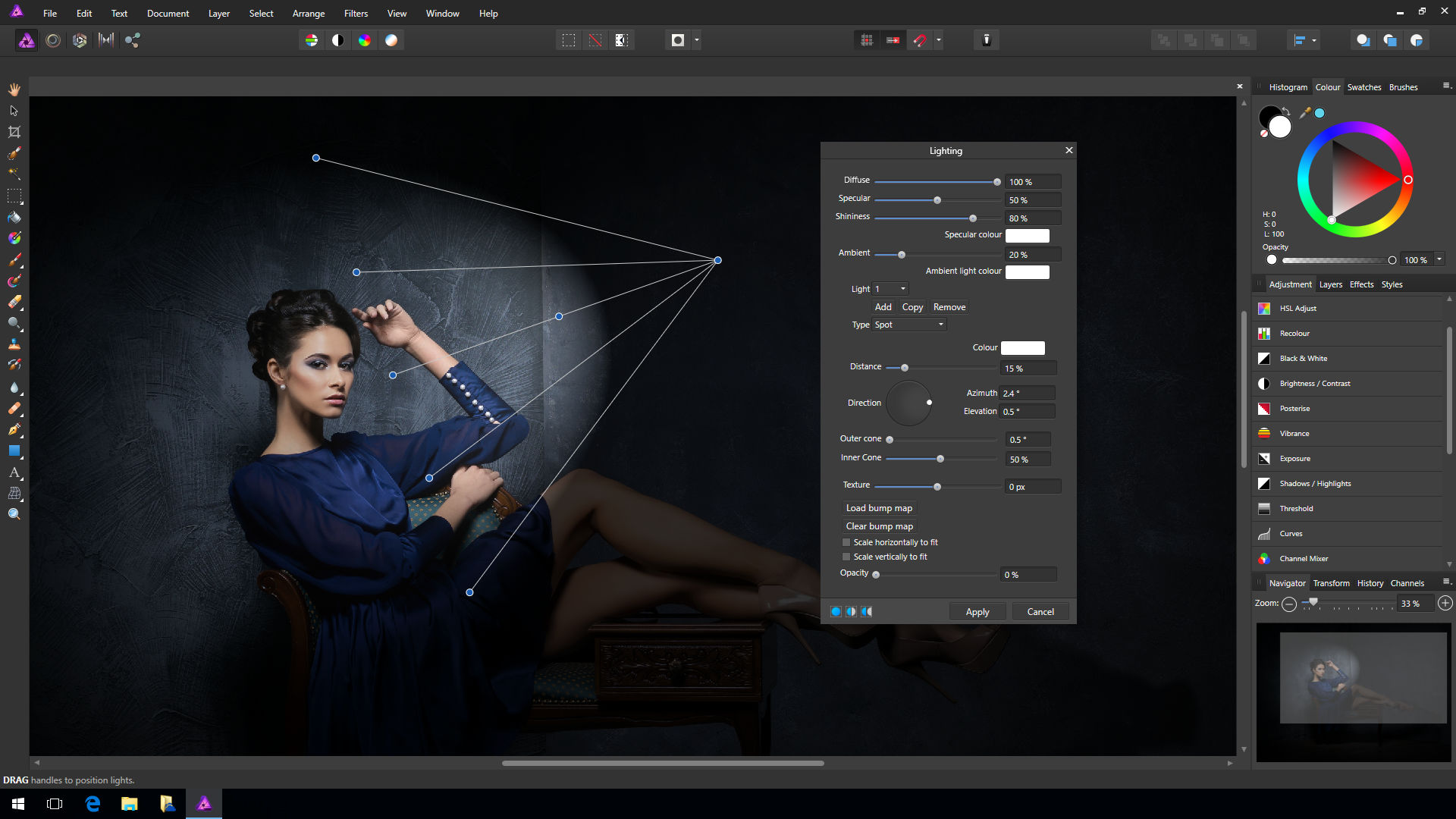Click the Load bump map button
The image size is (1456, 819).
click(x=878, y=508)
